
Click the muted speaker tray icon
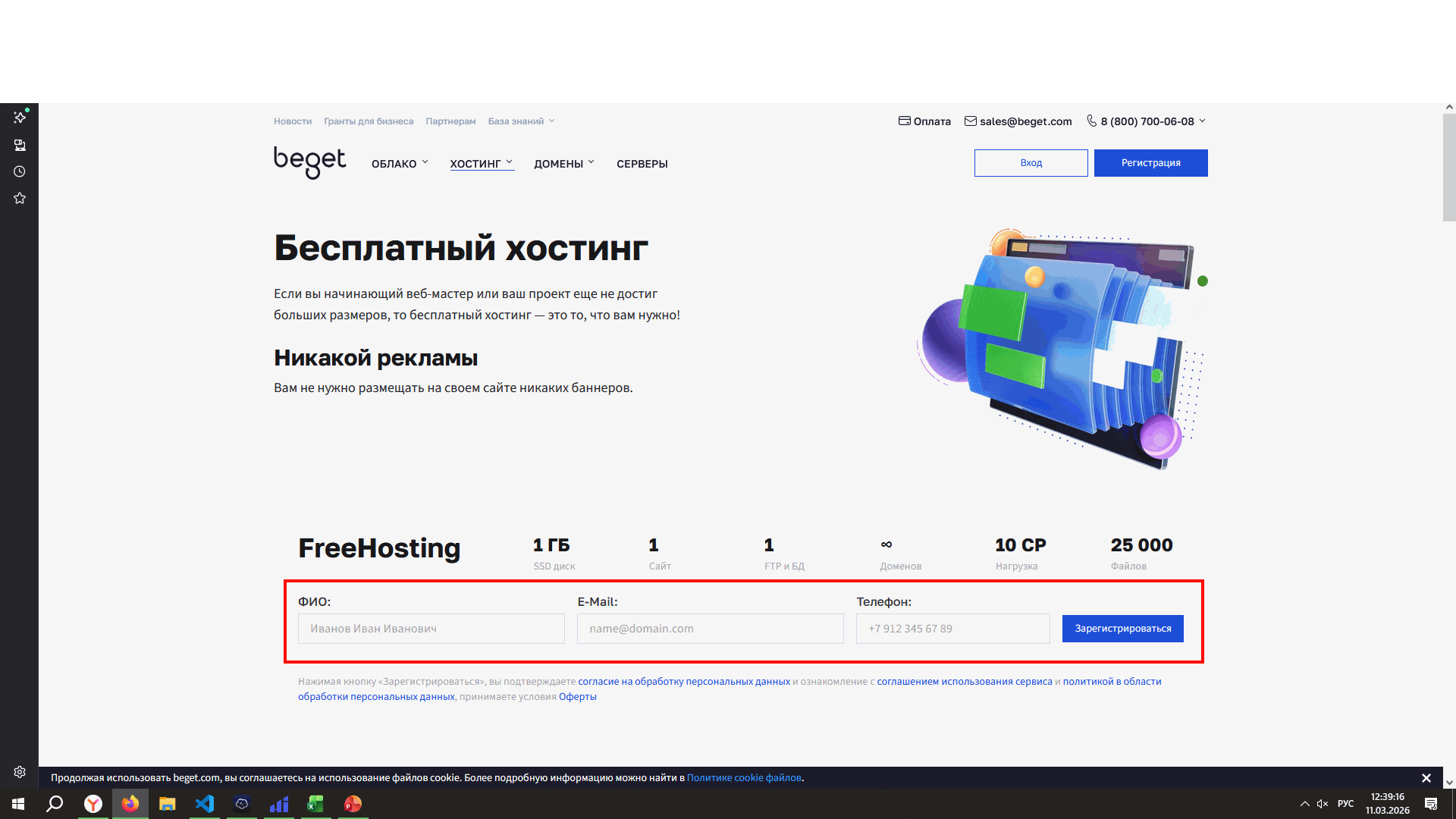[1323, 804]
